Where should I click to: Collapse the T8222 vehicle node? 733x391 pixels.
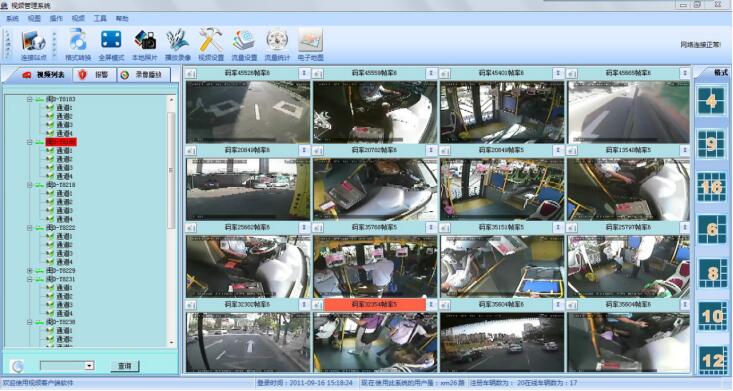pos(29,228)
